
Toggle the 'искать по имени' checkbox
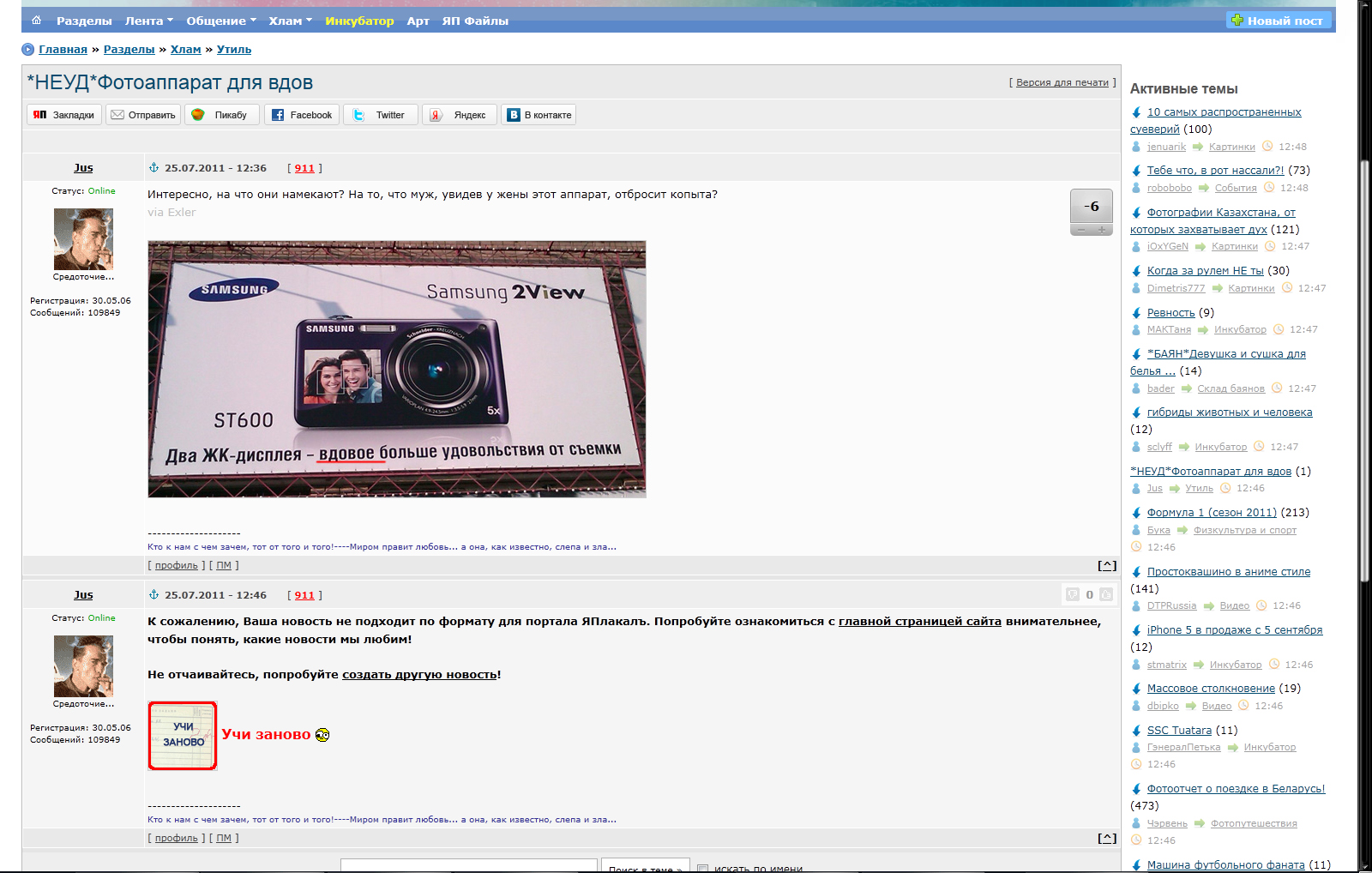point(703,869)
